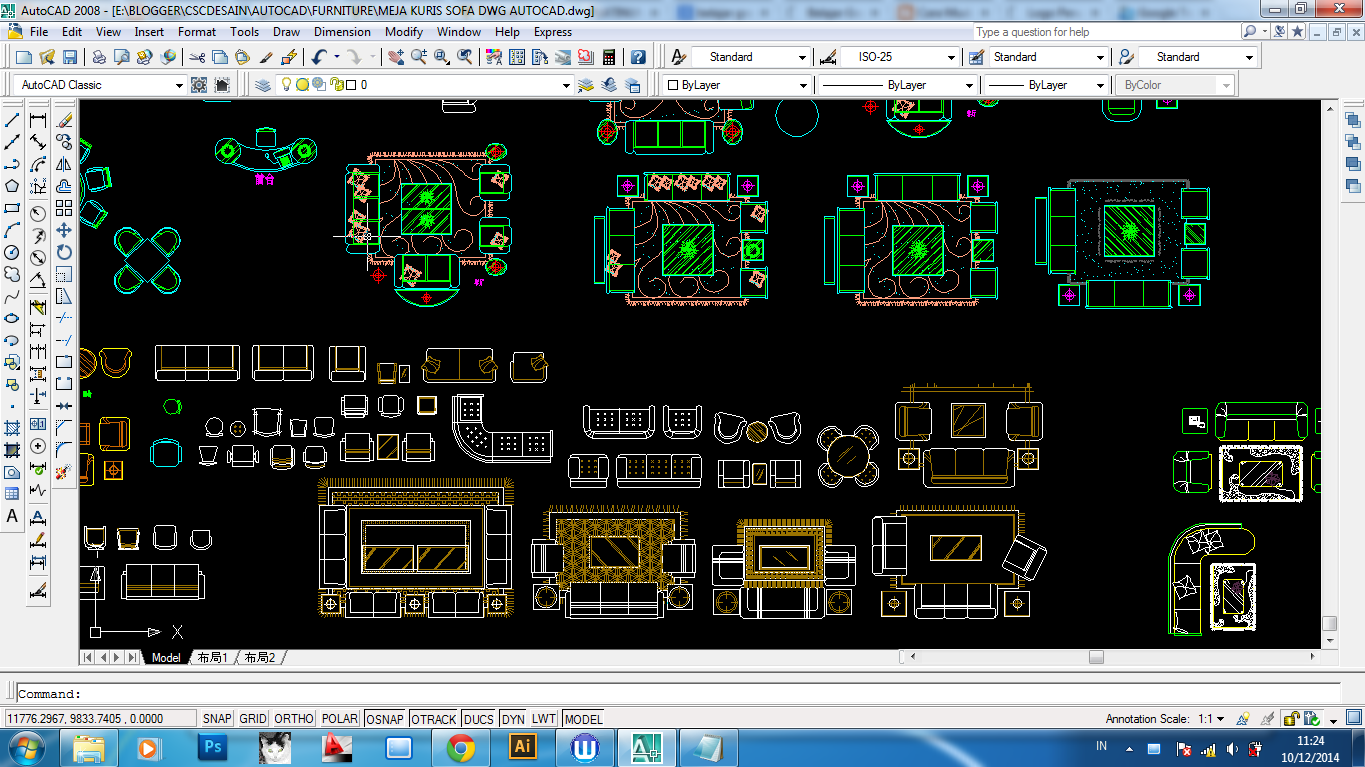Select the Circle draw tool

pos(12,252)
